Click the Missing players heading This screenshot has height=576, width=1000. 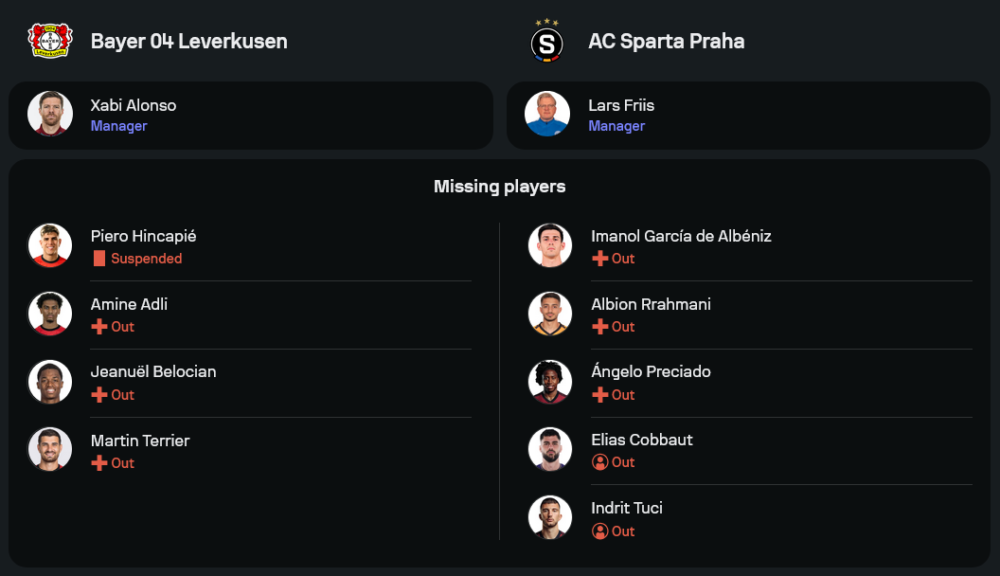tap(499, 186)
